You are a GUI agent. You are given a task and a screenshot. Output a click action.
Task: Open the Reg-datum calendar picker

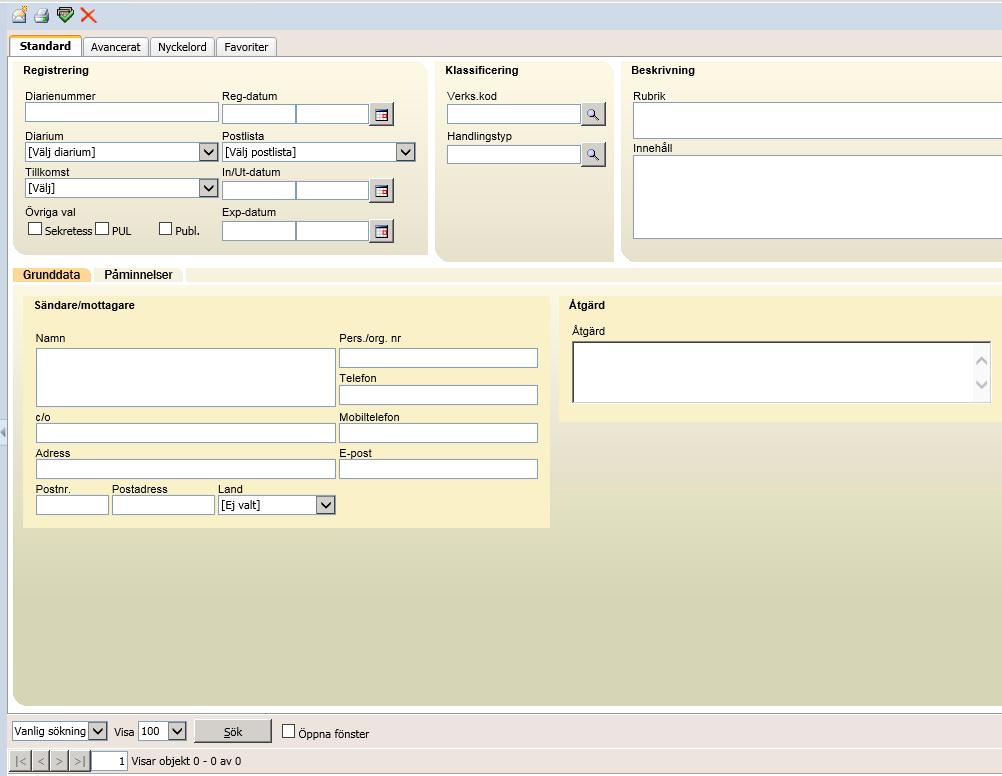click(382, 115)
